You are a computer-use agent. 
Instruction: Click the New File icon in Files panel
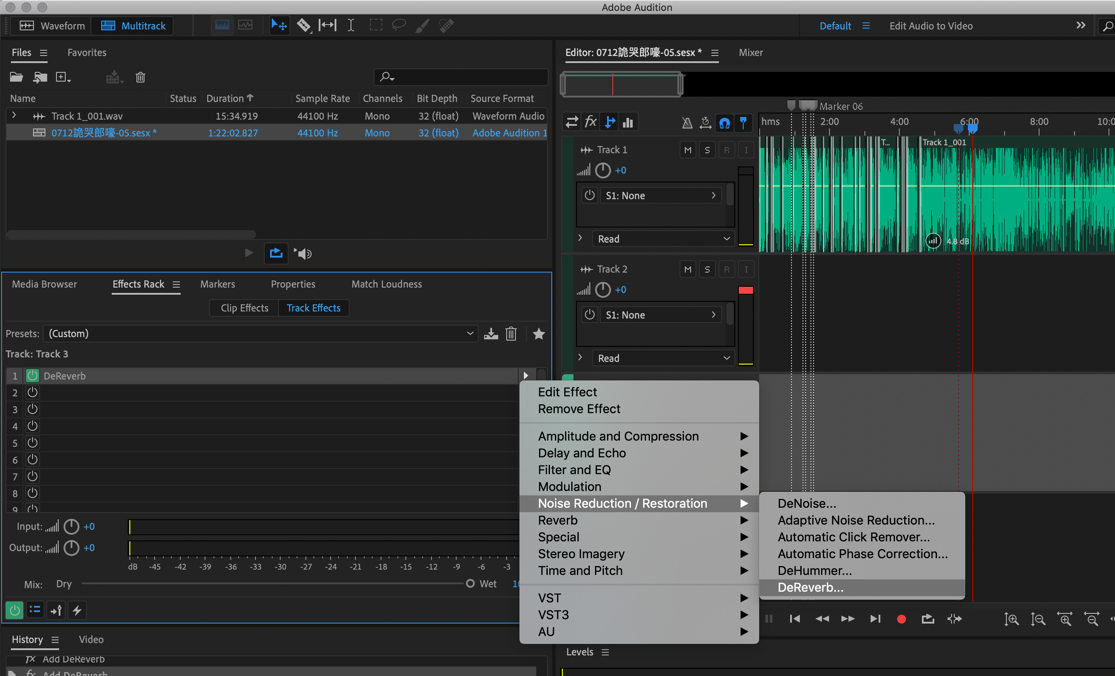coord(63,77)
